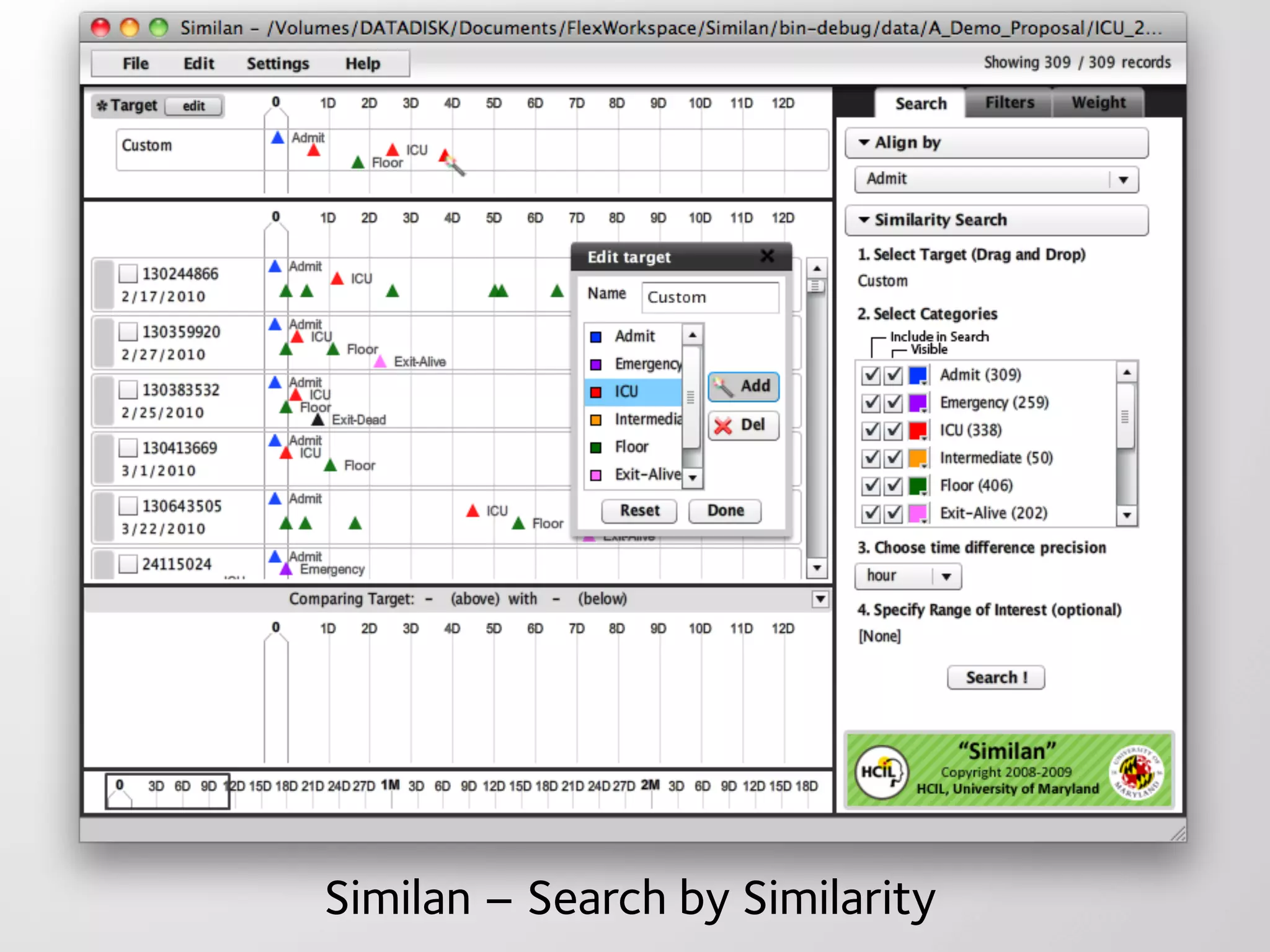Click the Add button with wand icon
1270x952 pixels.
click(743, 386)
